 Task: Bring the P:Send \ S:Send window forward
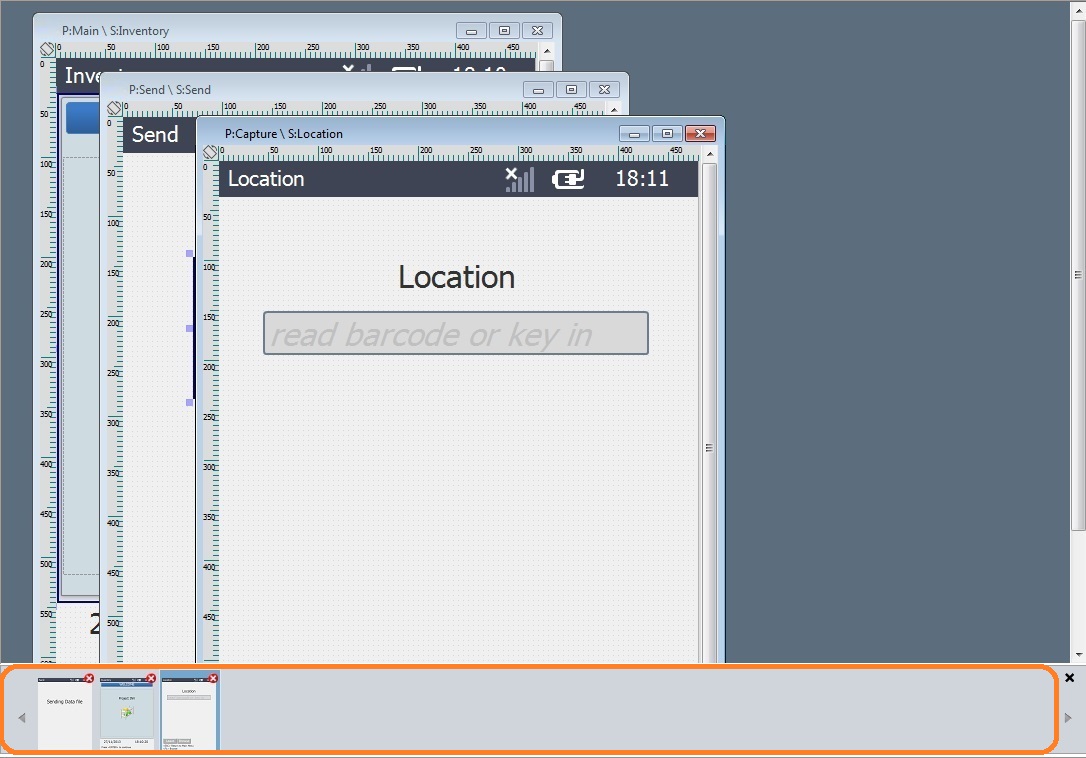click(300, 89)
